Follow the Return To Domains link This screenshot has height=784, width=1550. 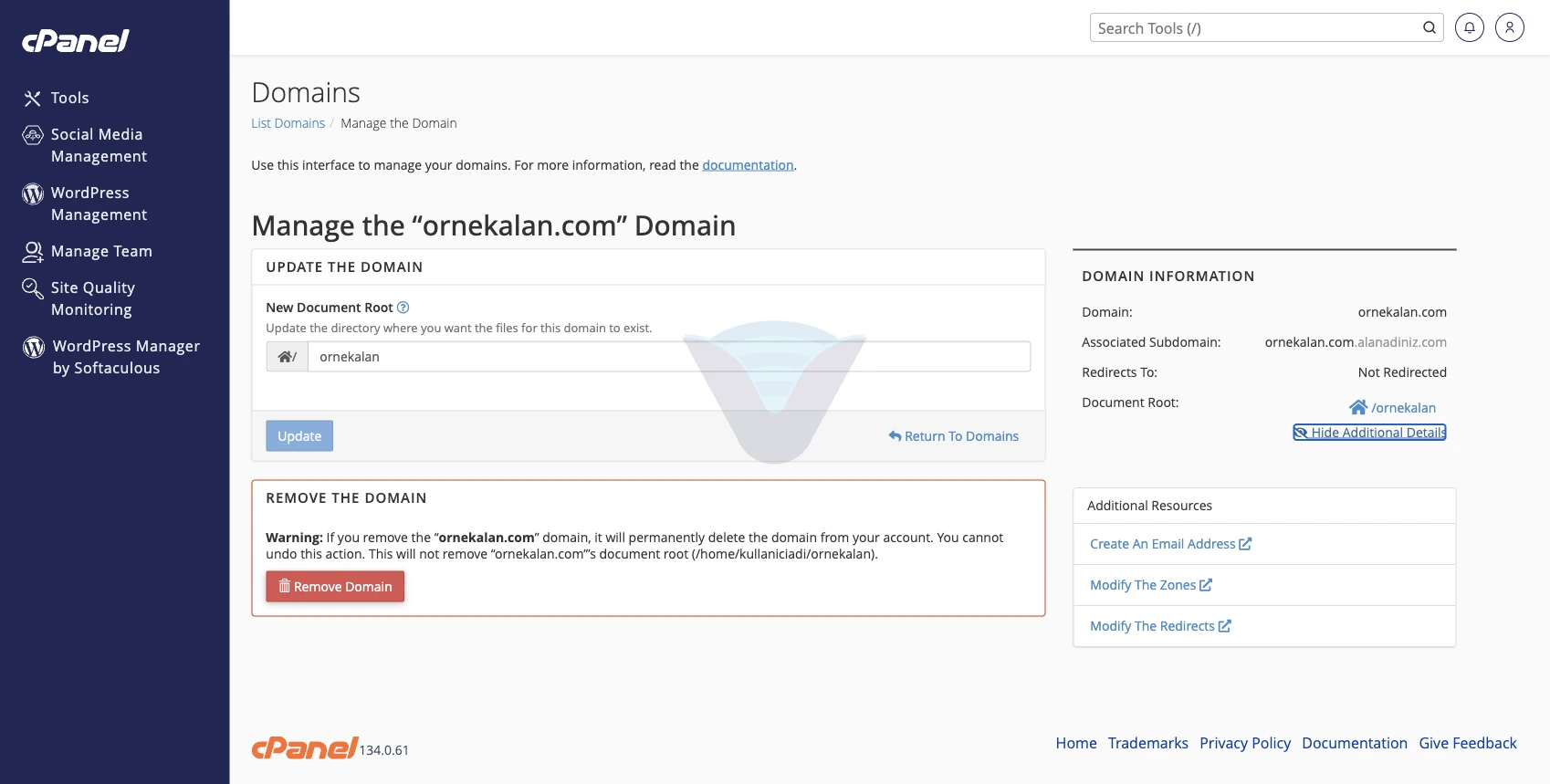954,436
